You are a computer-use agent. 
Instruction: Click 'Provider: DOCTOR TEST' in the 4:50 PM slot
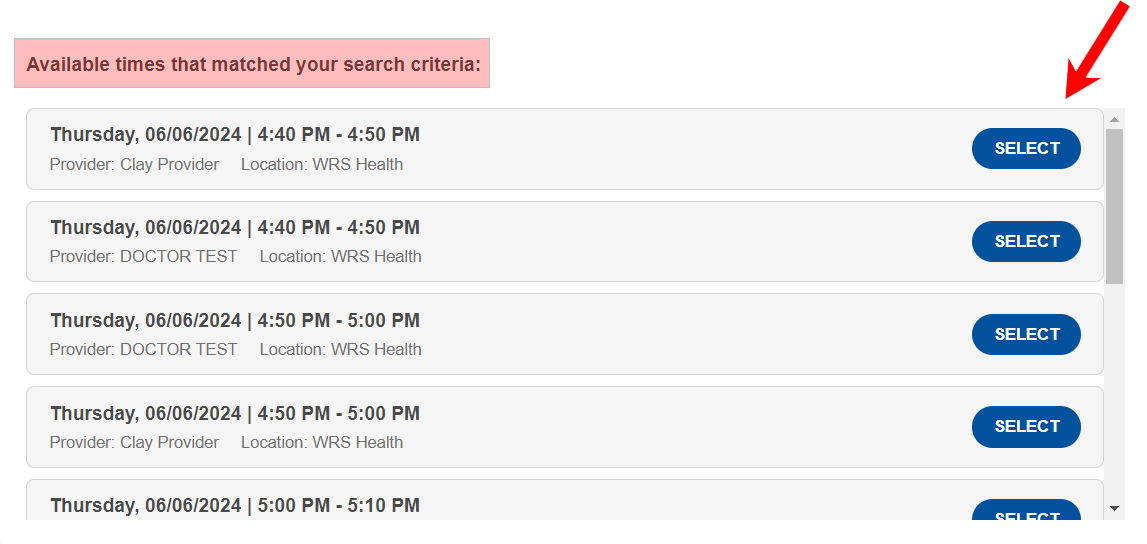click(143, 350)
